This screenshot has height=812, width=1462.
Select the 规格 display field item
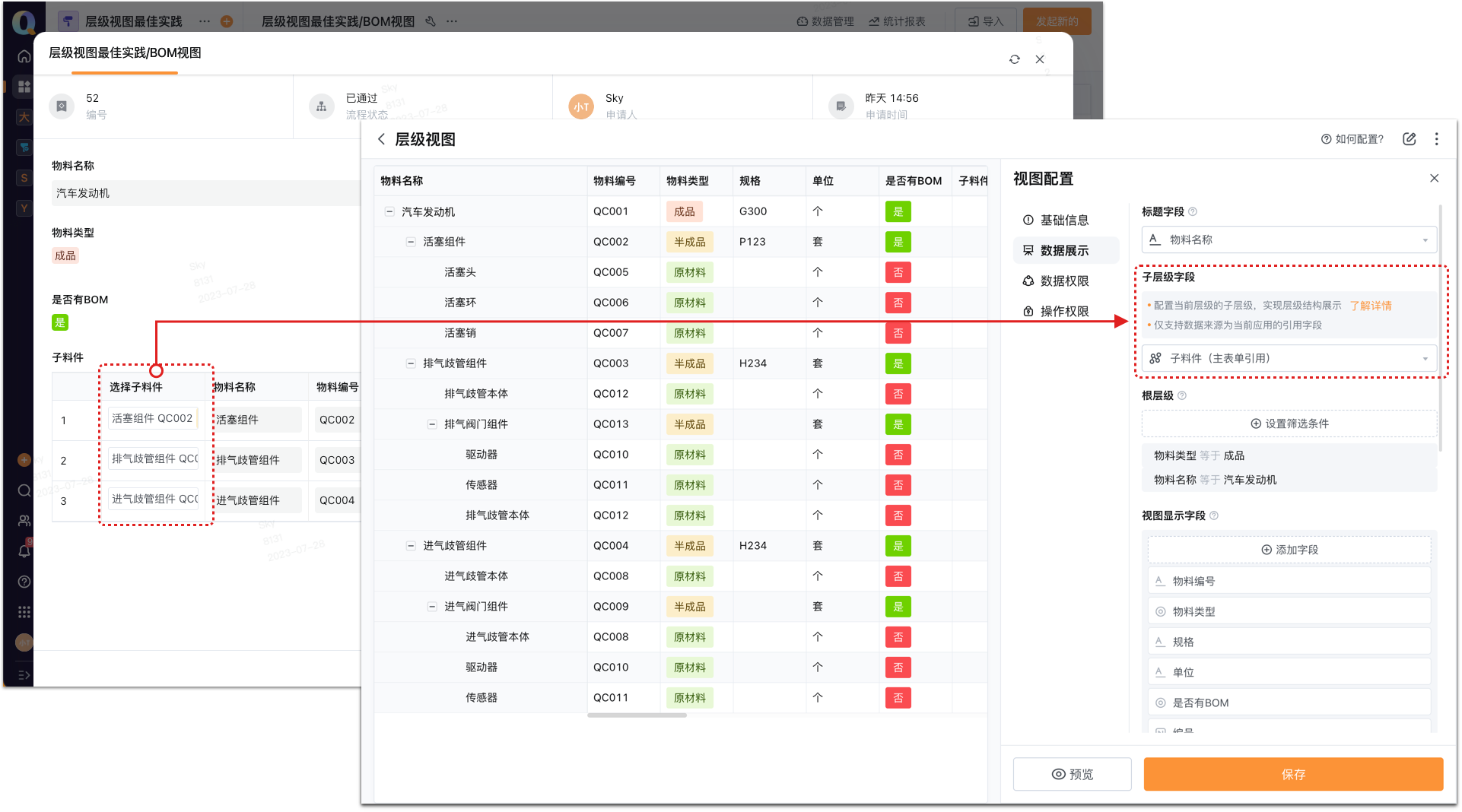(x=1289, y=642)
